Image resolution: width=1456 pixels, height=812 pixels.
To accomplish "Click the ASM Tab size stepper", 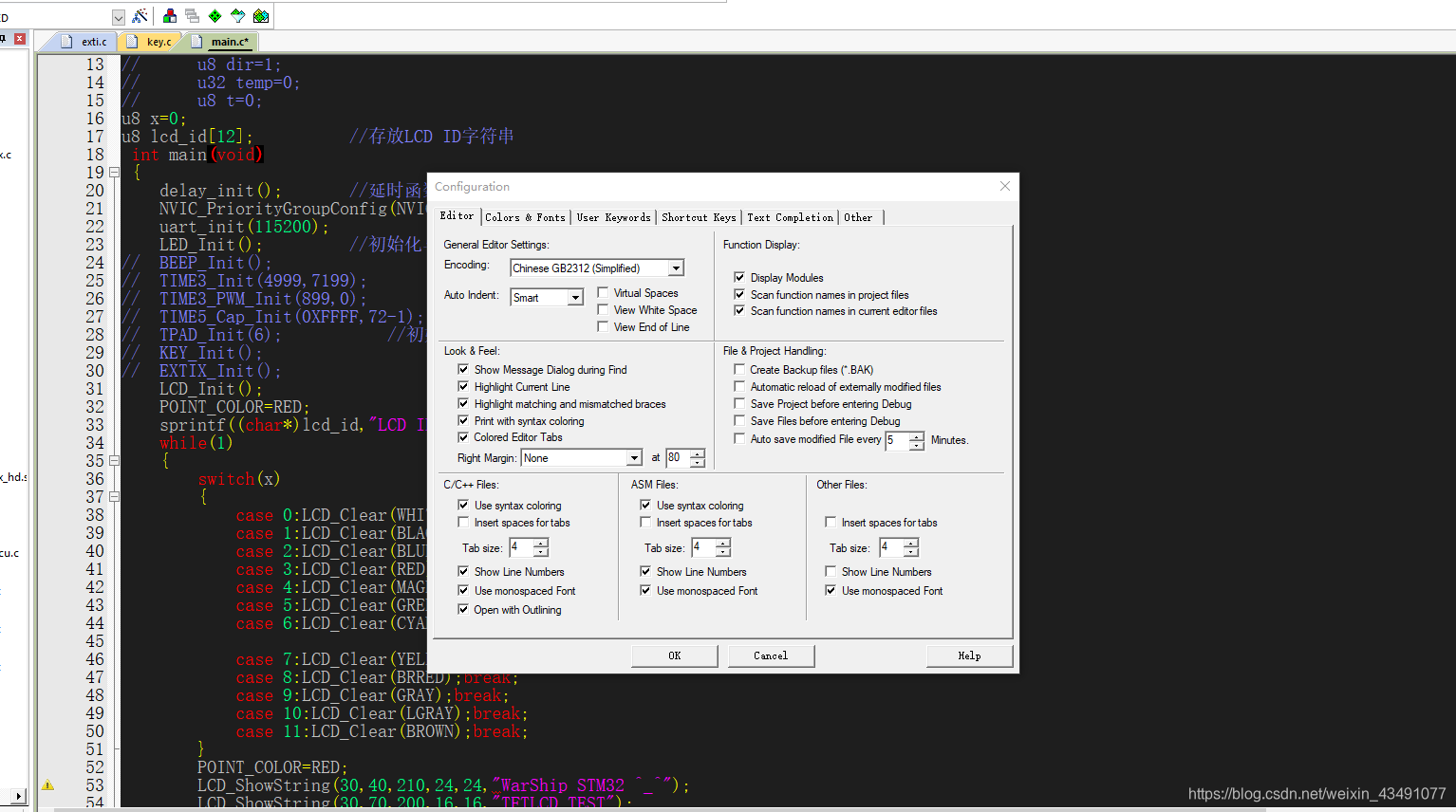I will (x=723, y=547).
